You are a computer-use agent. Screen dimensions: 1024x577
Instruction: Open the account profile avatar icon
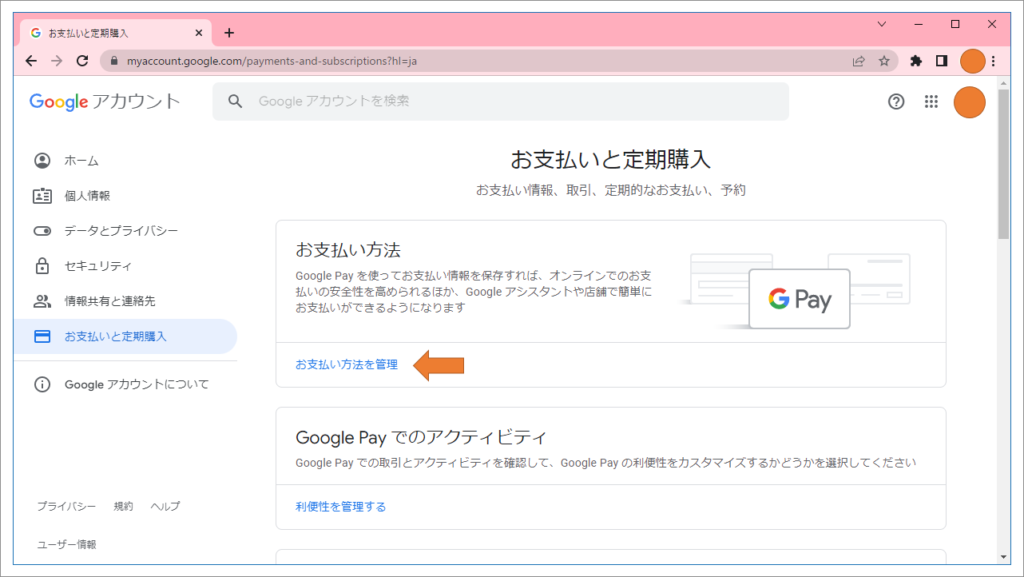click(x=969, y=101)
